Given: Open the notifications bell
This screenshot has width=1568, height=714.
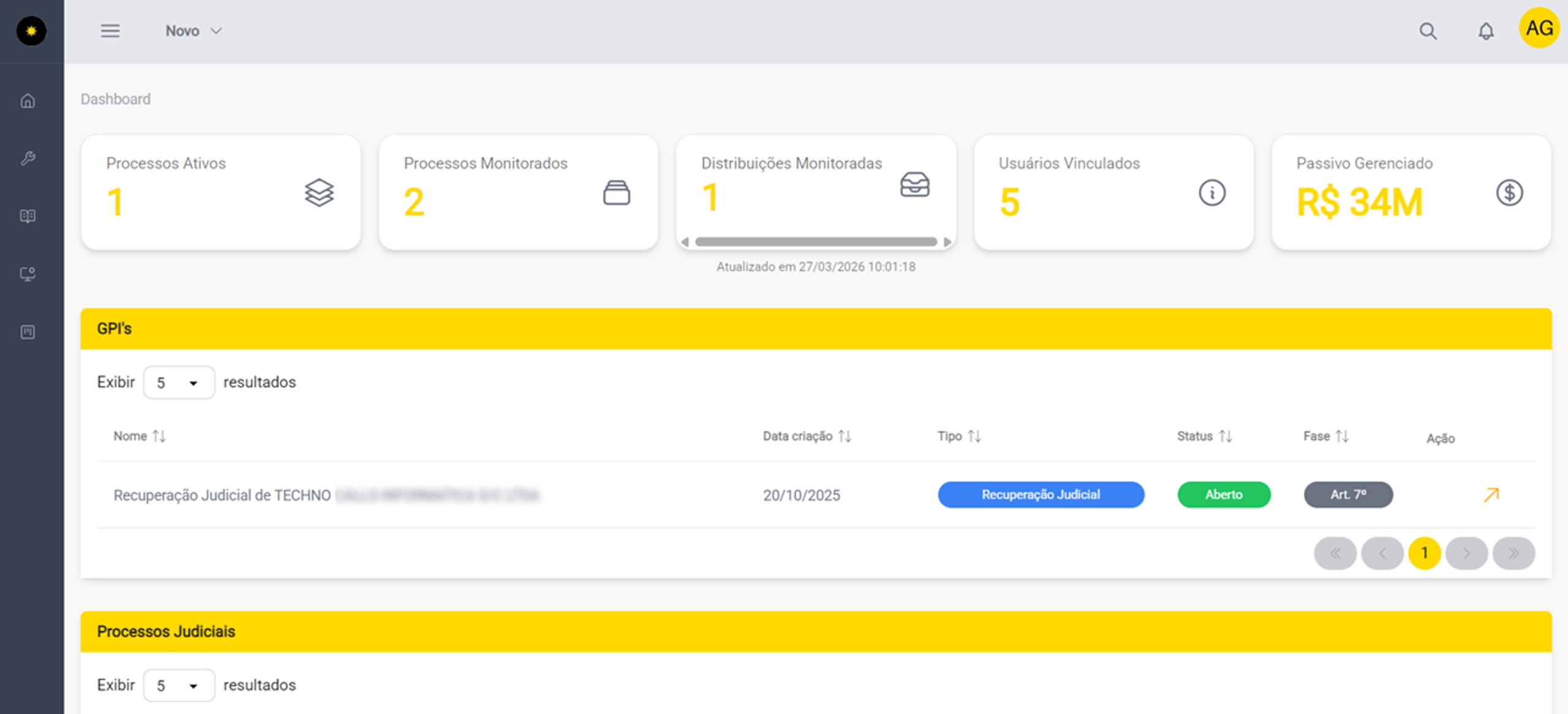Looking at the screenshot, I should (1486, 31).
